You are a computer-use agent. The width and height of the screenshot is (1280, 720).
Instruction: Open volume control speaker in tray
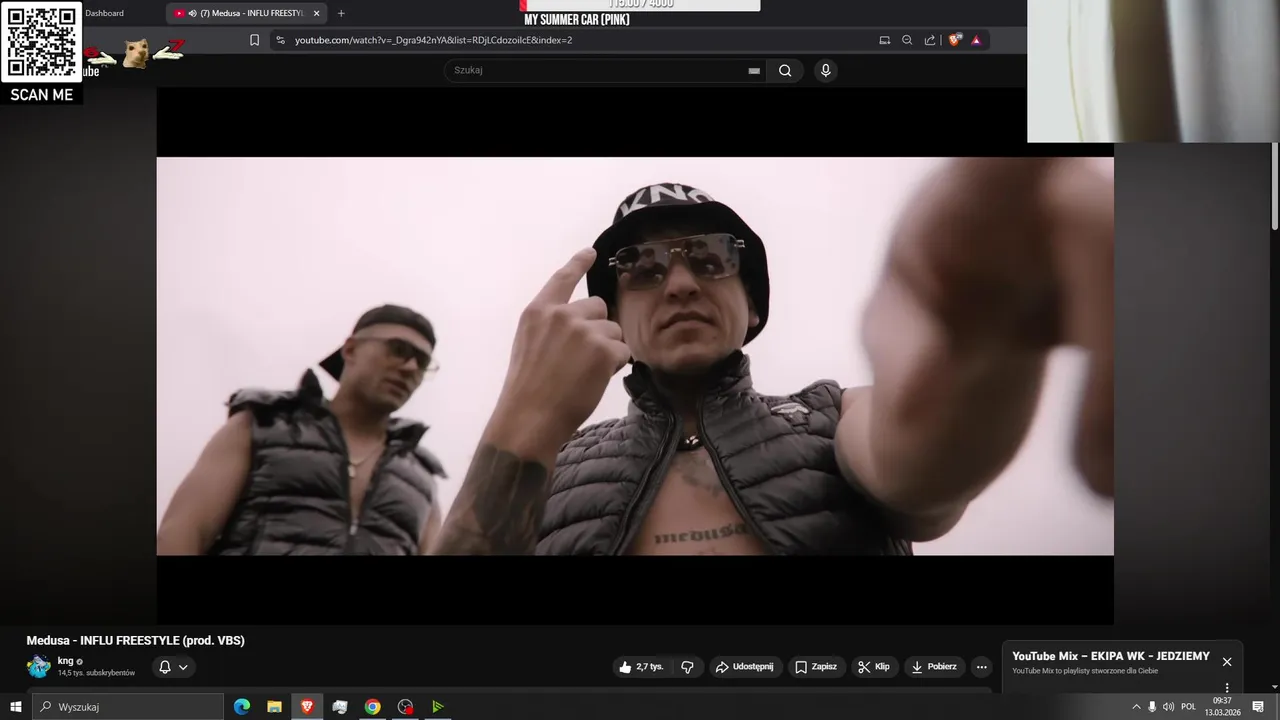click(1168, 707)
